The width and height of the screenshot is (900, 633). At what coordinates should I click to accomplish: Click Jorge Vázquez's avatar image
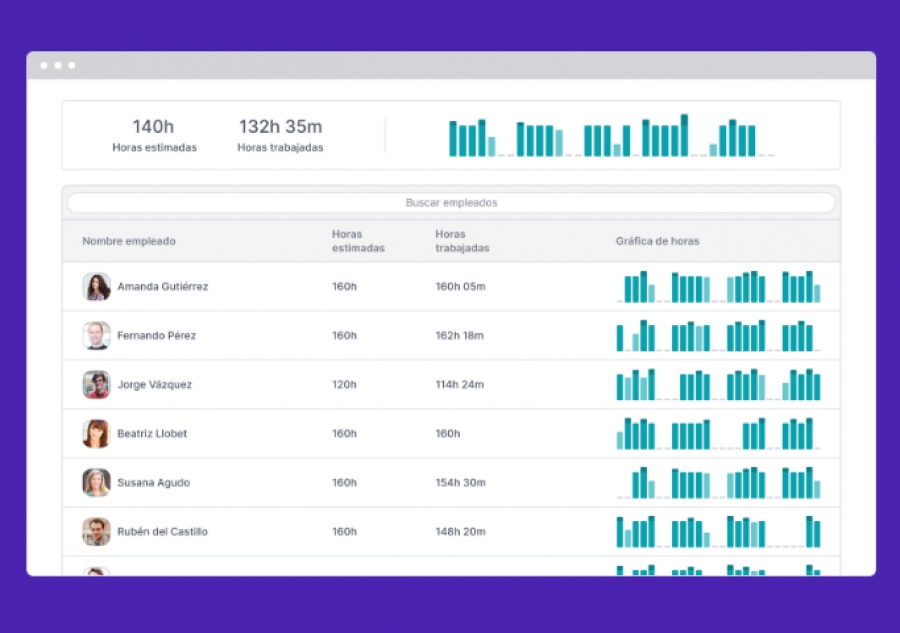click(96, 385)
